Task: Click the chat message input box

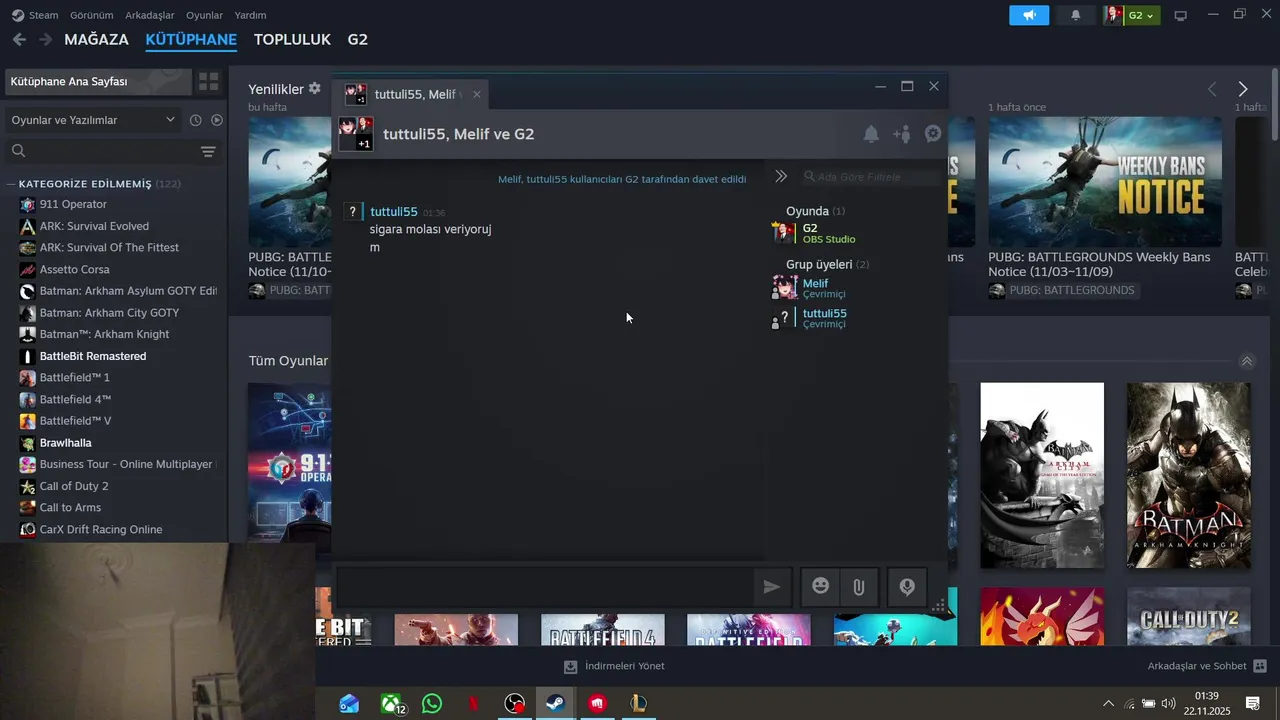Action: tap(544, 587)
